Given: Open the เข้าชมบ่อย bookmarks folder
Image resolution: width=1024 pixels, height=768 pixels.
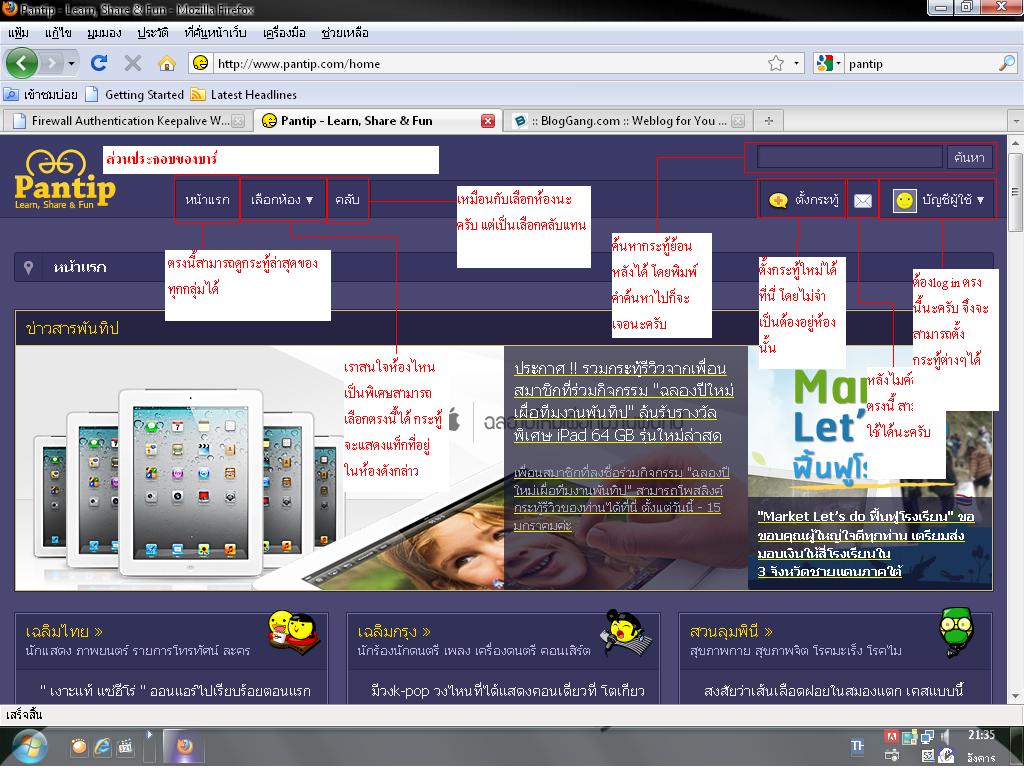Looking at the screenshot, I should pos(40,95).
